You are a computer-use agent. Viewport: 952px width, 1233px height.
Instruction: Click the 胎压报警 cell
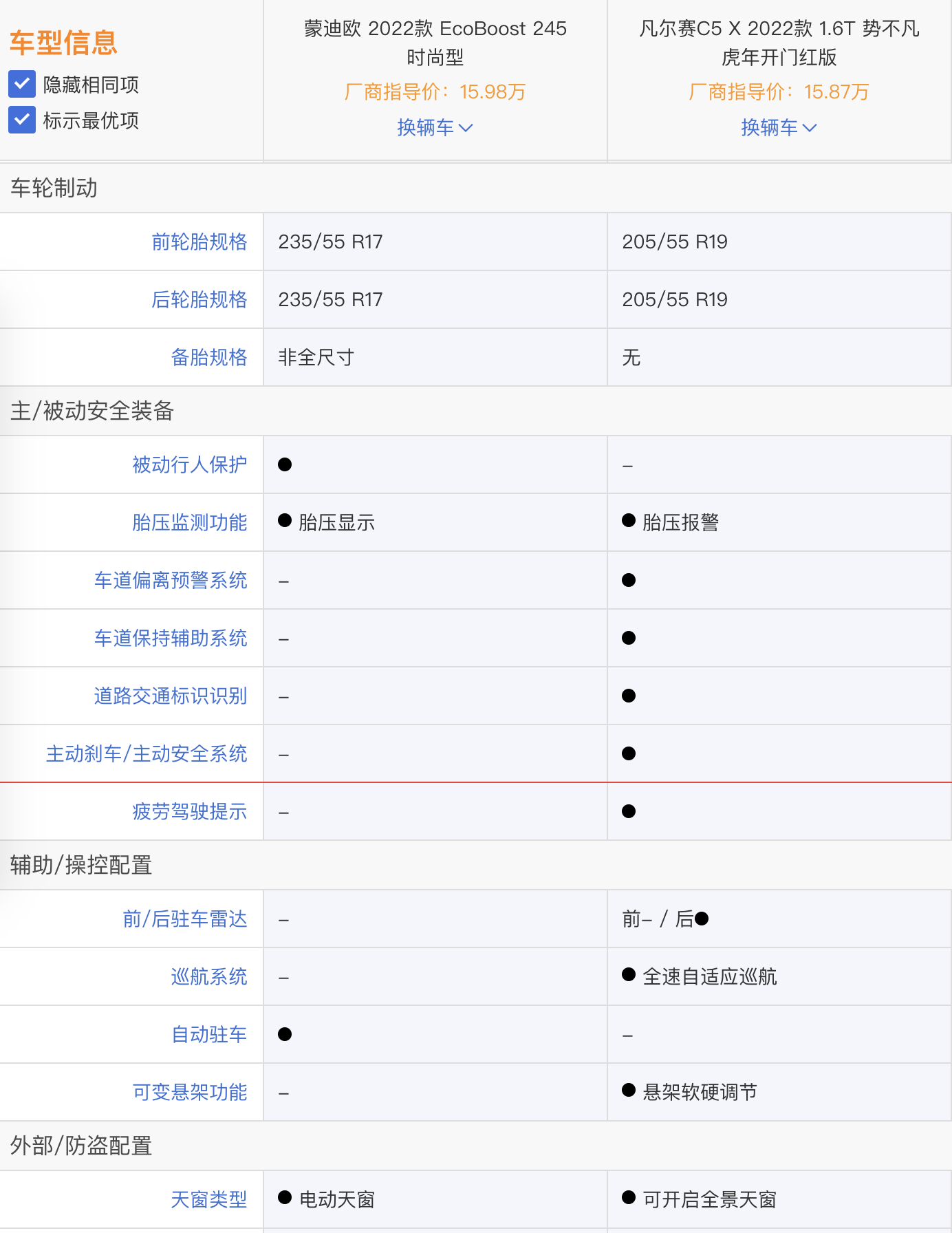coord(779,522)
